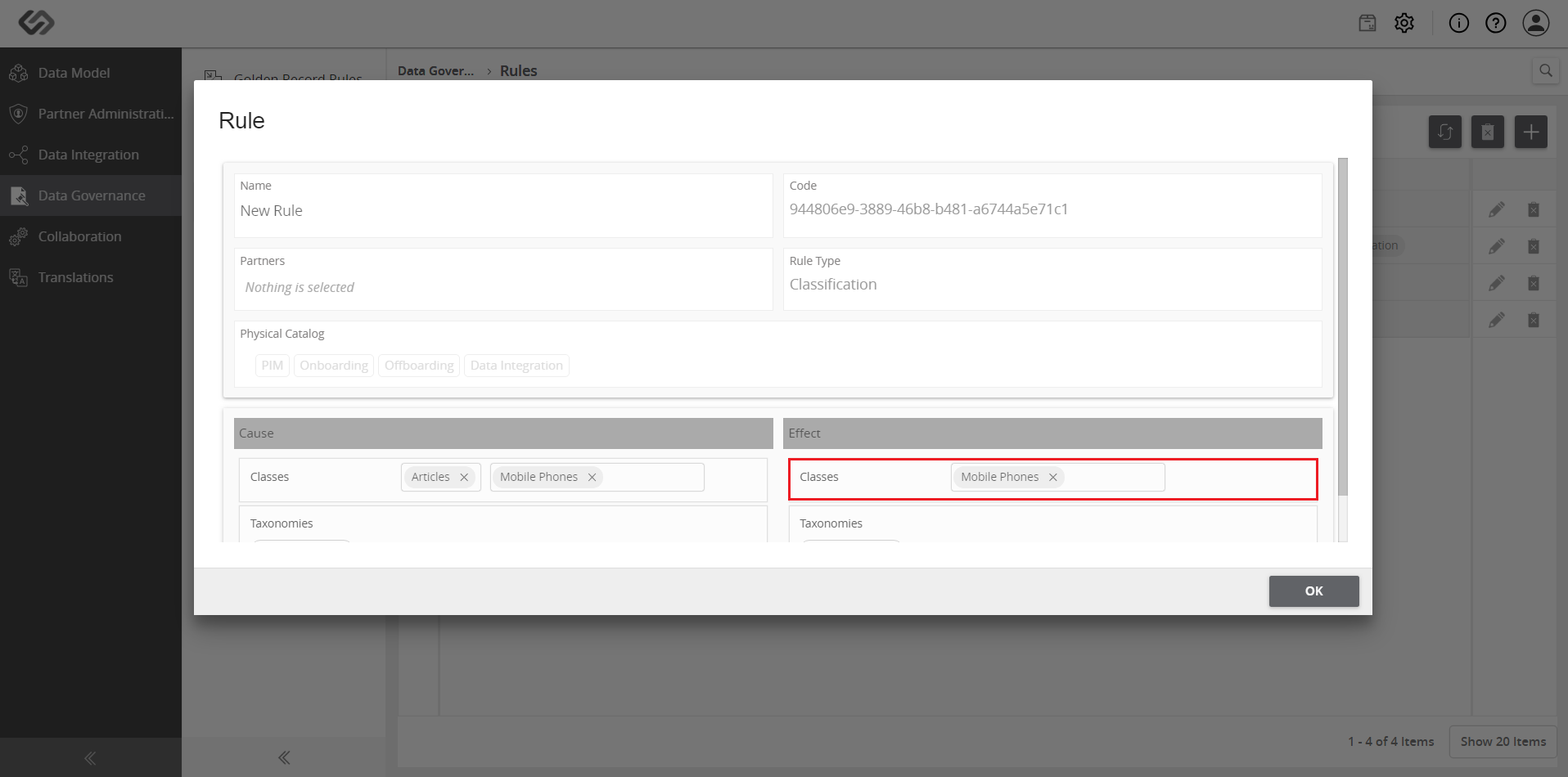Viewport: 1568px width, 777px height.
Task: Edit the third rule row pencil
Action: (1497, 283)
